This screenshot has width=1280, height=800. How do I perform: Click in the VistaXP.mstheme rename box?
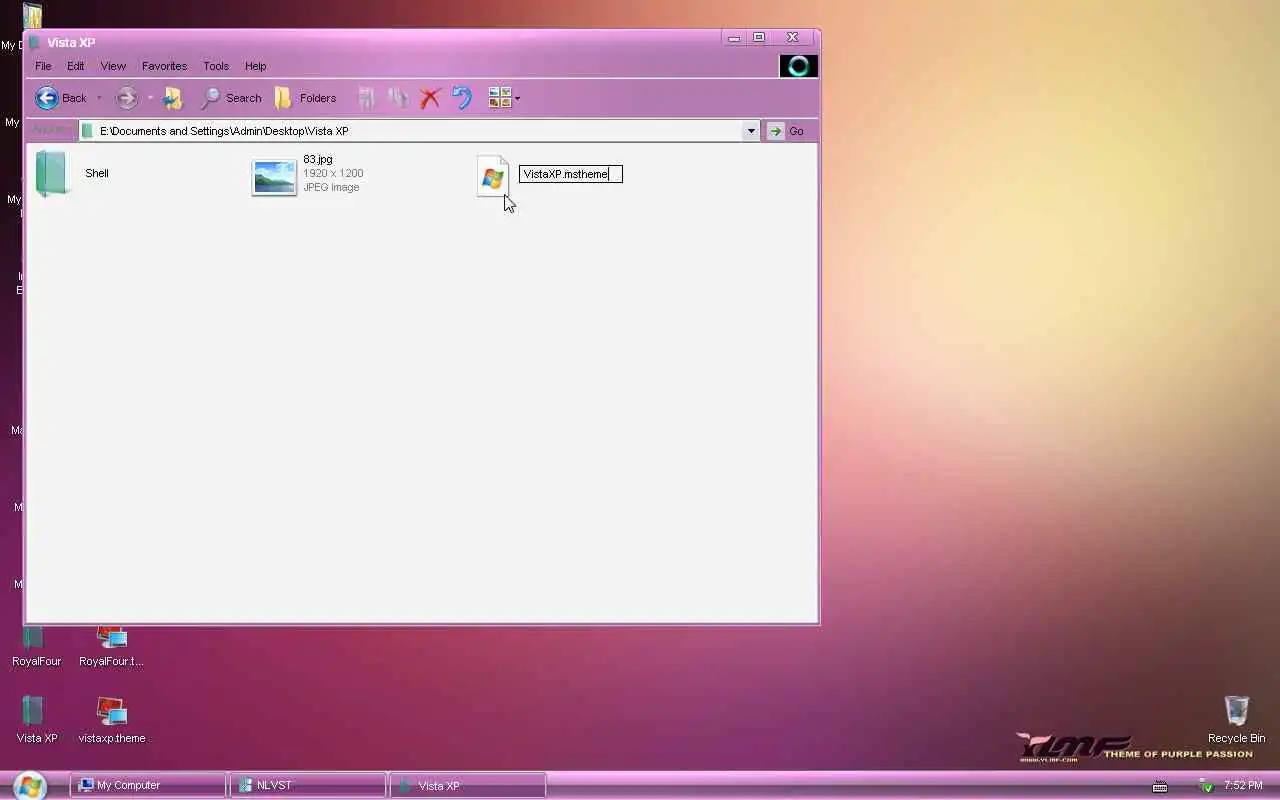[570, 174]
